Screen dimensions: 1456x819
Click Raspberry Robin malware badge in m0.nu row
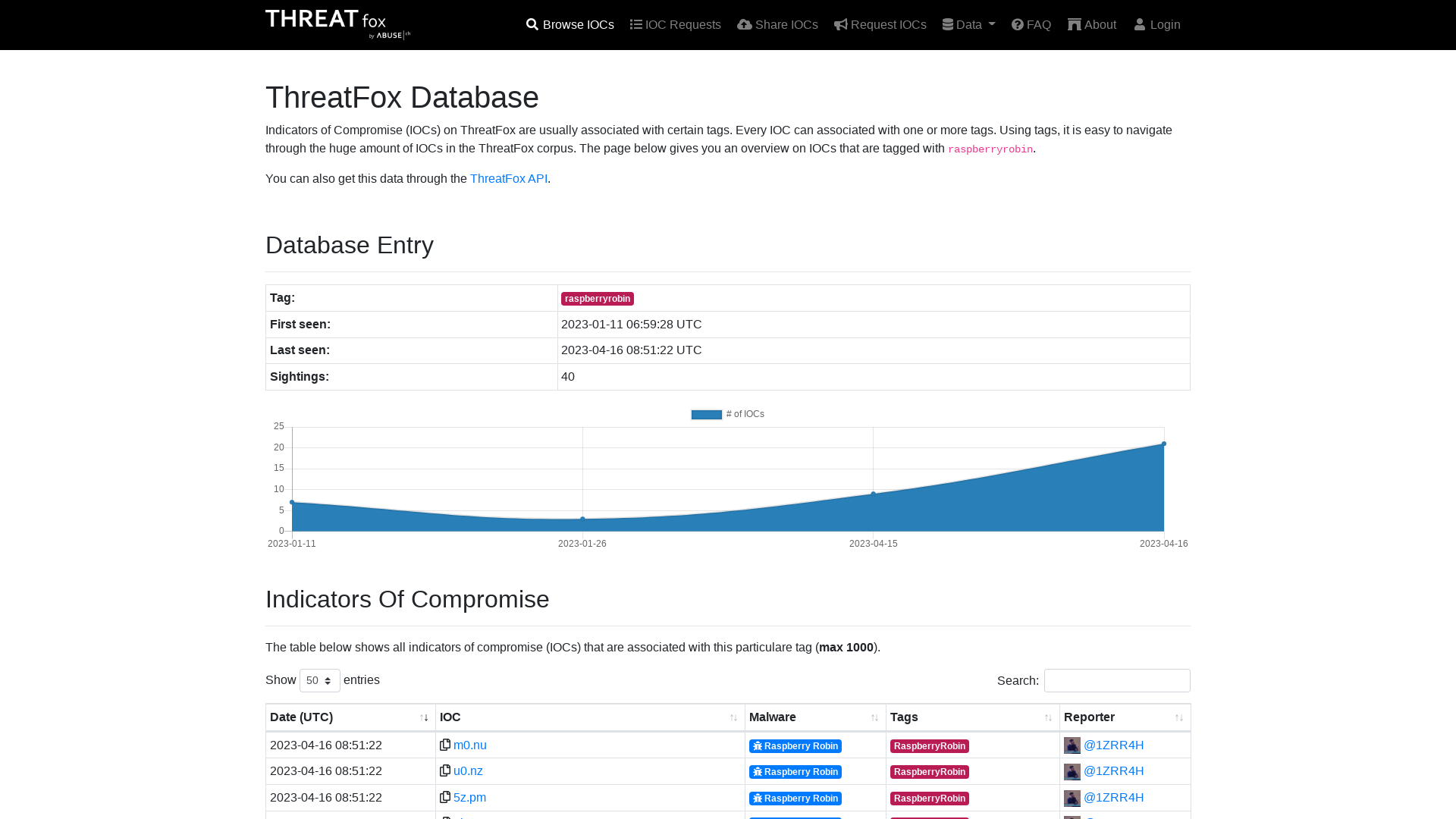(x=795, y=746)
